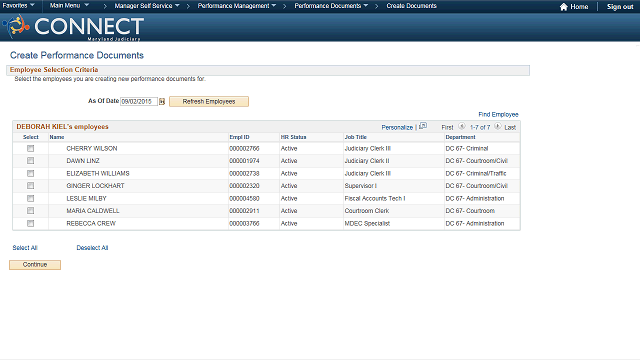Screen dimensions: 640x360
Task: Sort by Job Title column header
Action: point(356,137)
